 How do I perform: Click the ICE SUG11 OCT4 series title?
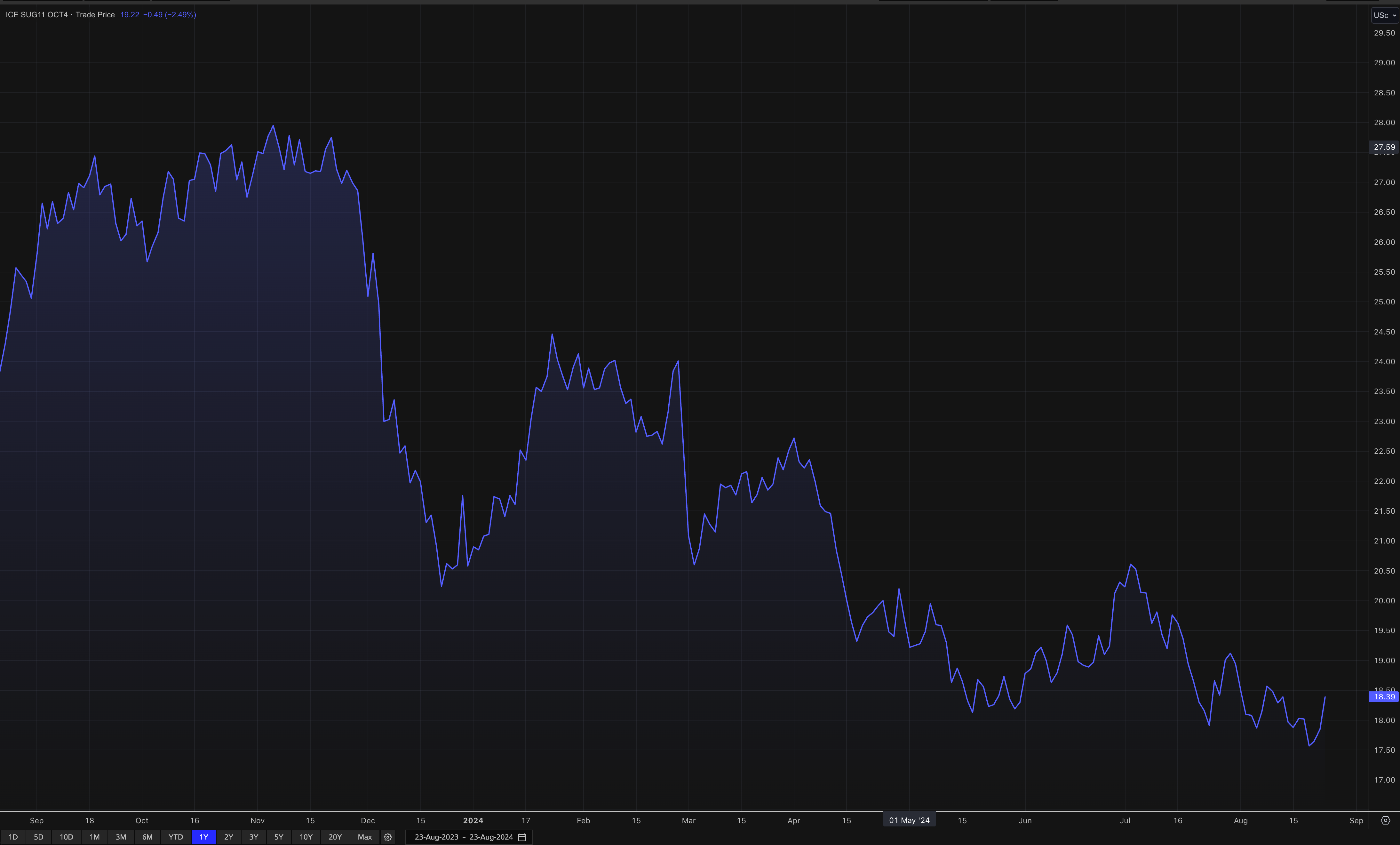click(x=36, y=15)
